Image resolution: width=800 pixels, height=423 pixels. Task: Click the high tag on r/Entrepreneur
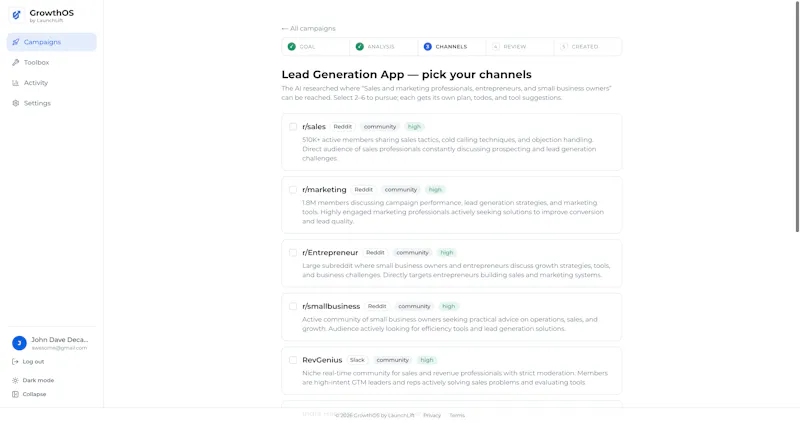coord(446,253)
